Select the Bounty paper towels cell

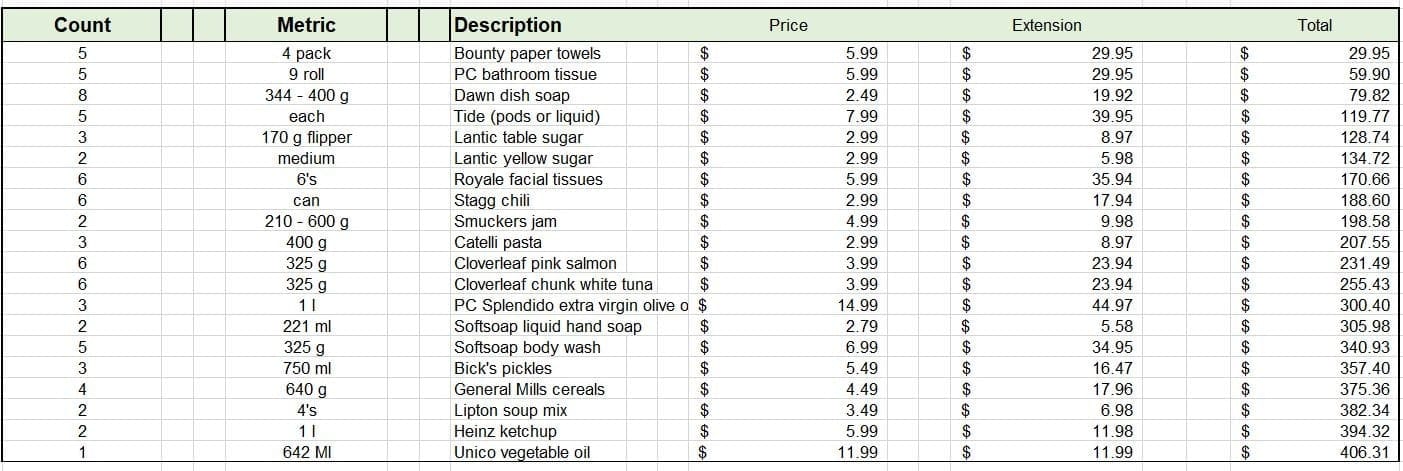coord(527,53)
